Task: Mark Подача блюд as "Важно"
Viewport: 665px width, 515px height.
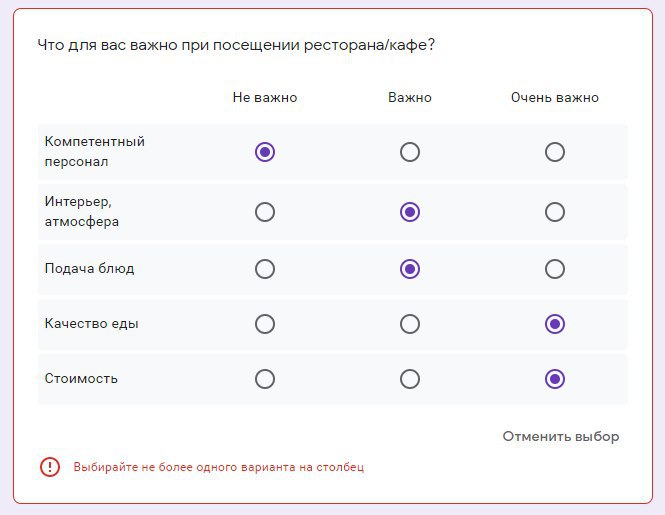Action: [410, 269]
